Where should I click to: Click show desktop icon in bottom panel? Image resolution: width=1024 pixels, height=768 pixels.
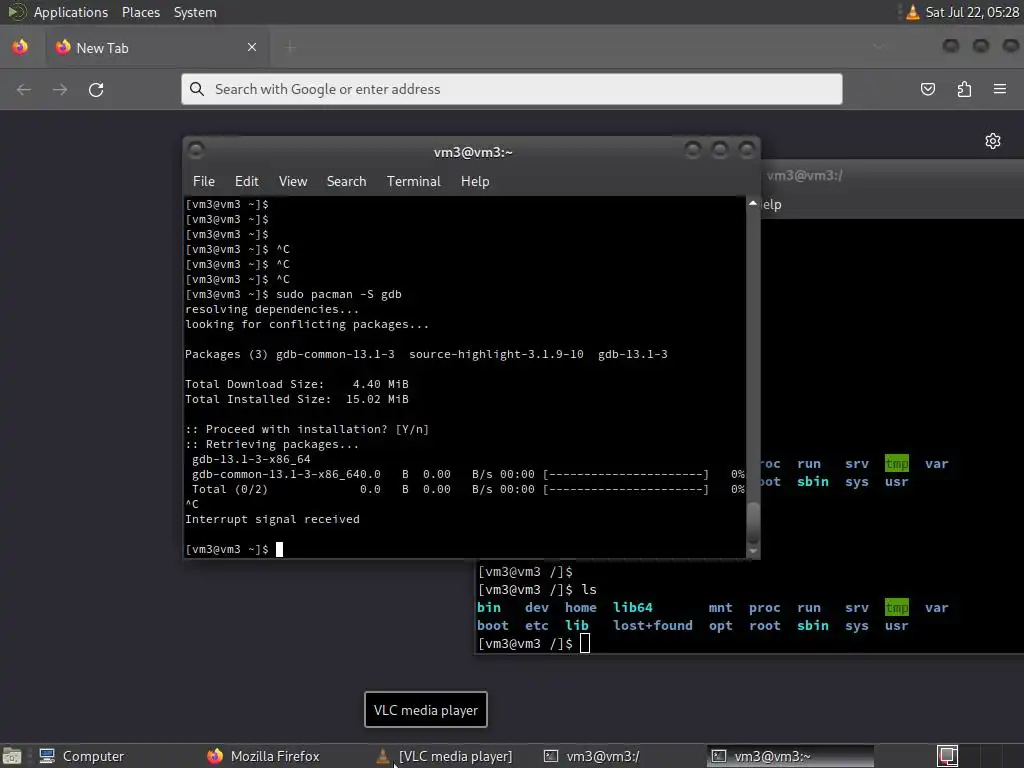[x=12, y=756]
